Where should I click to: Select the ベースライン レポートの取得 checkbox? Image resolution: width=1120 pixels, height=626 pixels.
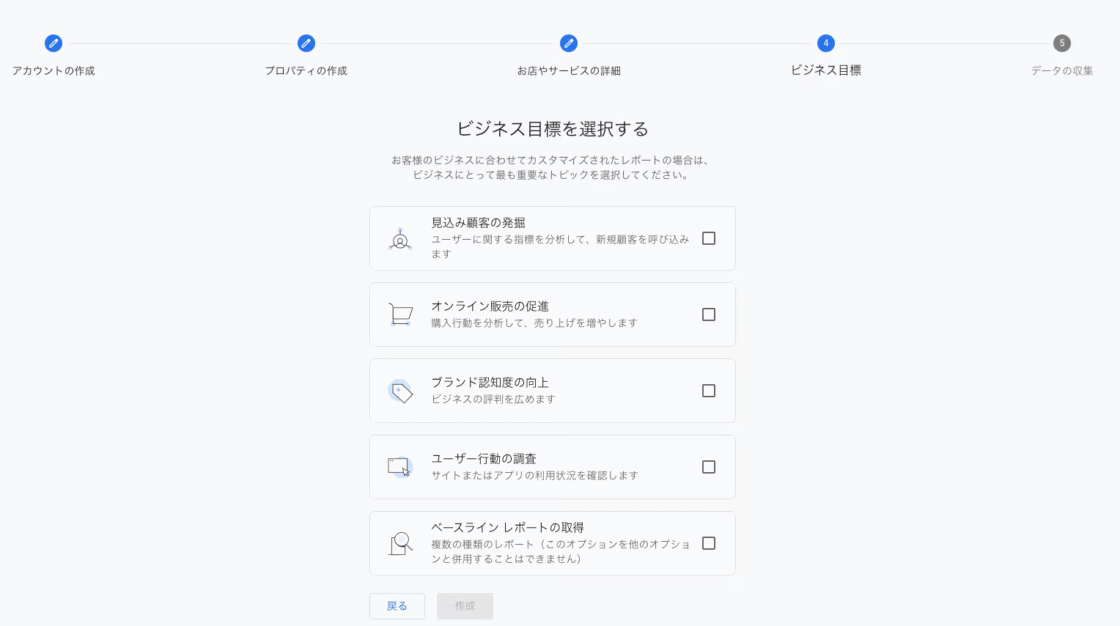709,543
